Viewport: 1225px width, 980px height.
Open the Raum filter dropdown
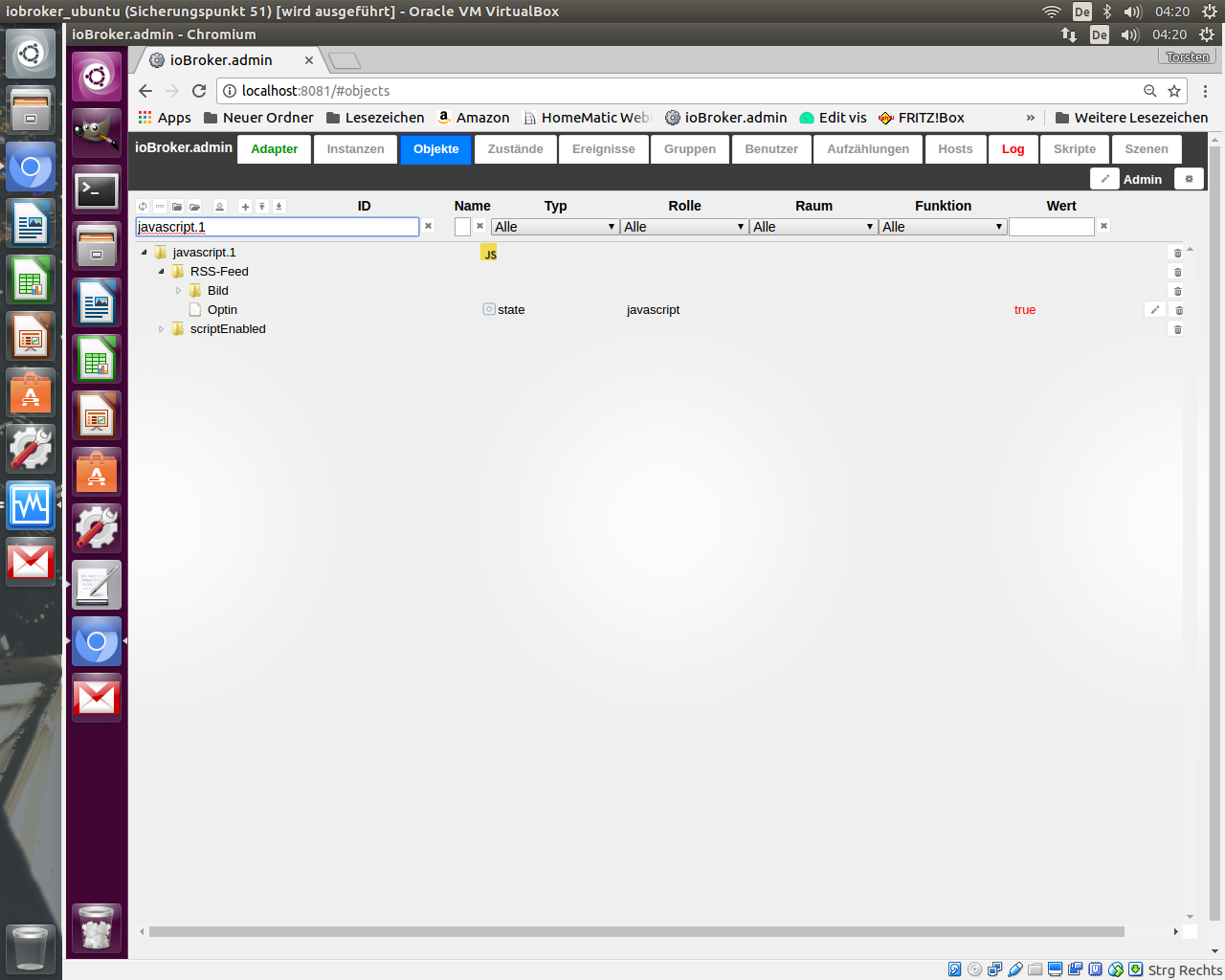pos(813,227)
